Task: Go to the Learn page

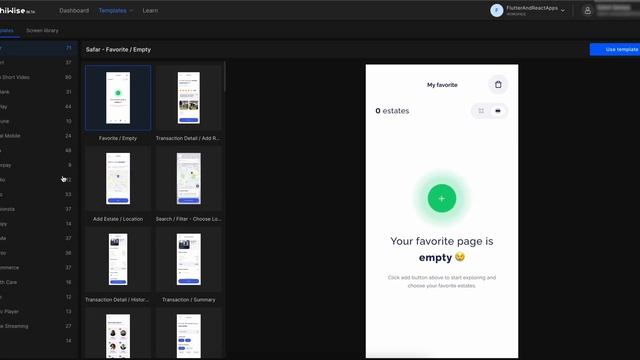Action: pyautogui.click(x=150, y=11)
